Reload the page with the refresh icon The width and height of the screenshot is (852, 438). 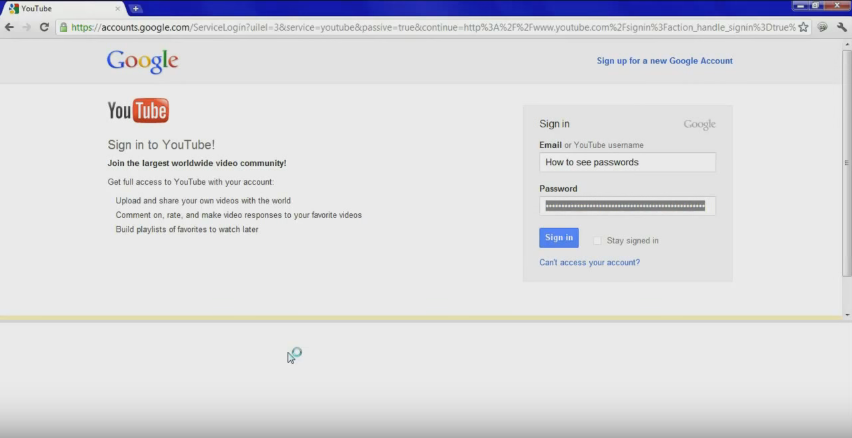click(x=45, y=27)
